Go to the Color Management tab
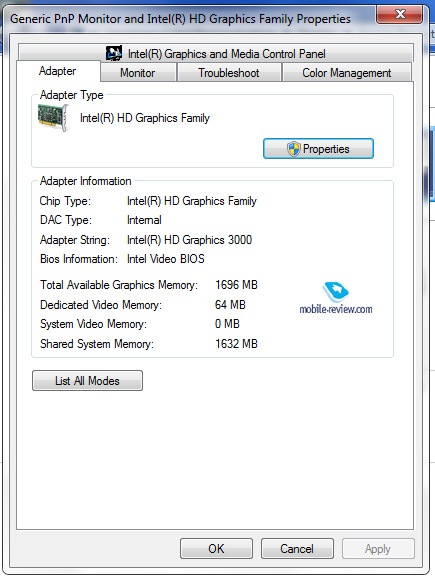Screen dimensions: 435x579 pos(347,73)
